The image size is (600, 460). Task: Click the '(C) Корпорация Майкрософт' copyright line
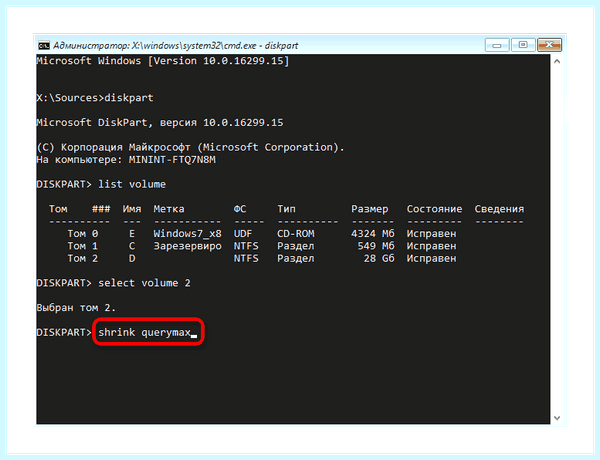191,147
